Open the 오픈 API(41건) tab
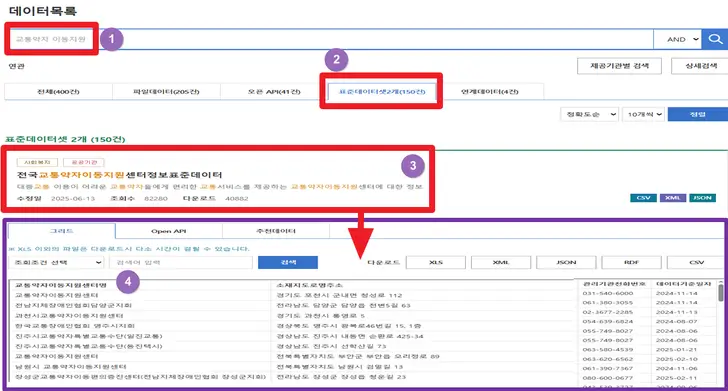 274,91
